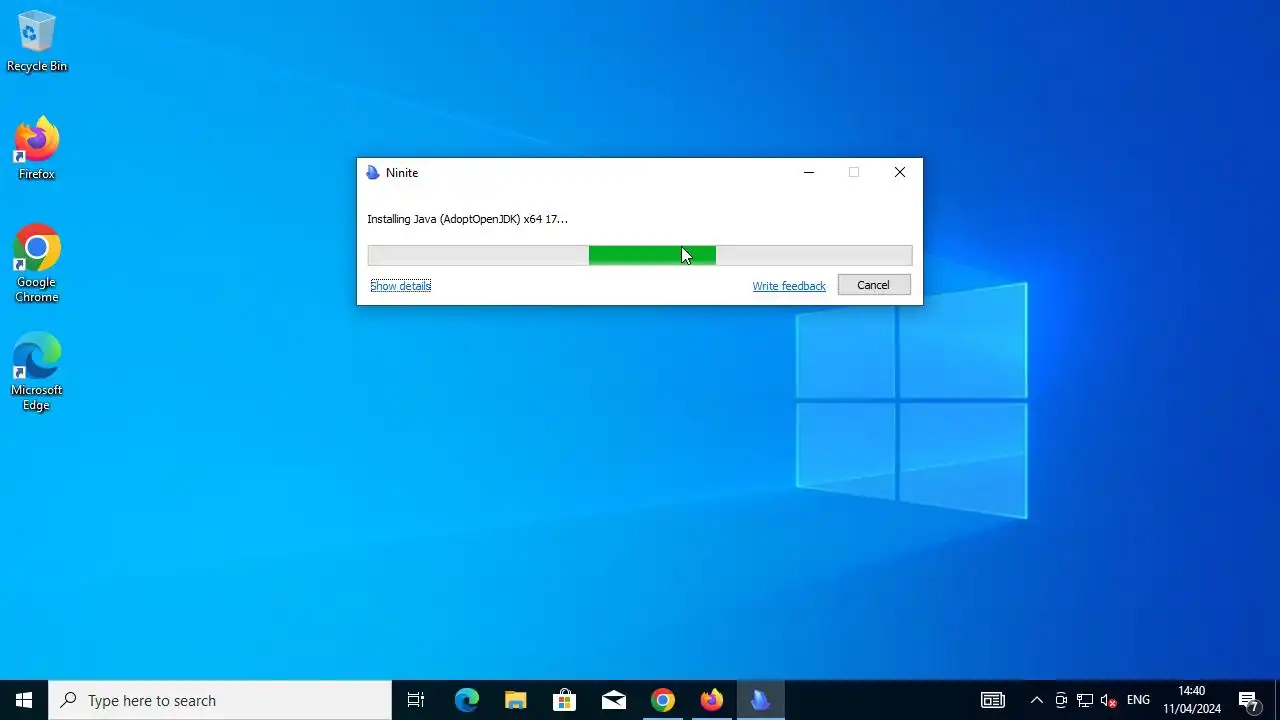Click the ENG language indicator
The width and height of the screenshot is (1280, 720).
1139,700
